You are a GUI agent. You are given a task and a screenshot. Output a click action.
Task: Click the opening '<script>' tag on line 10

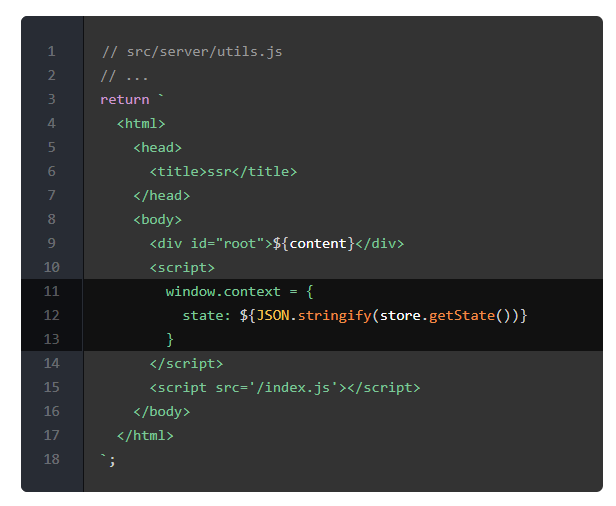[x=182, y=268]
